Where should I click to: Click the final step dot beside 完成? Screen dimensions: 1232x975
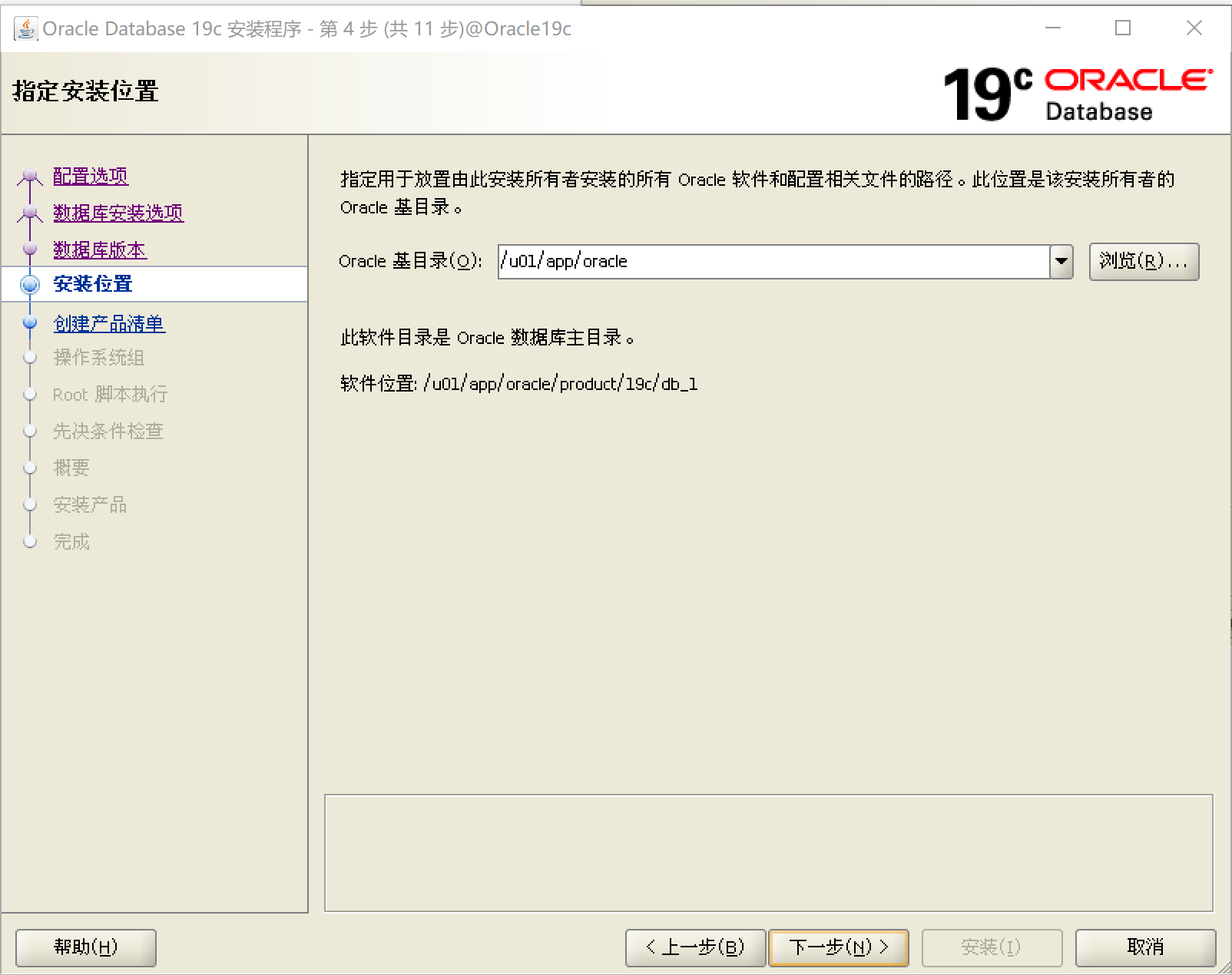click(x=29, y=542)
